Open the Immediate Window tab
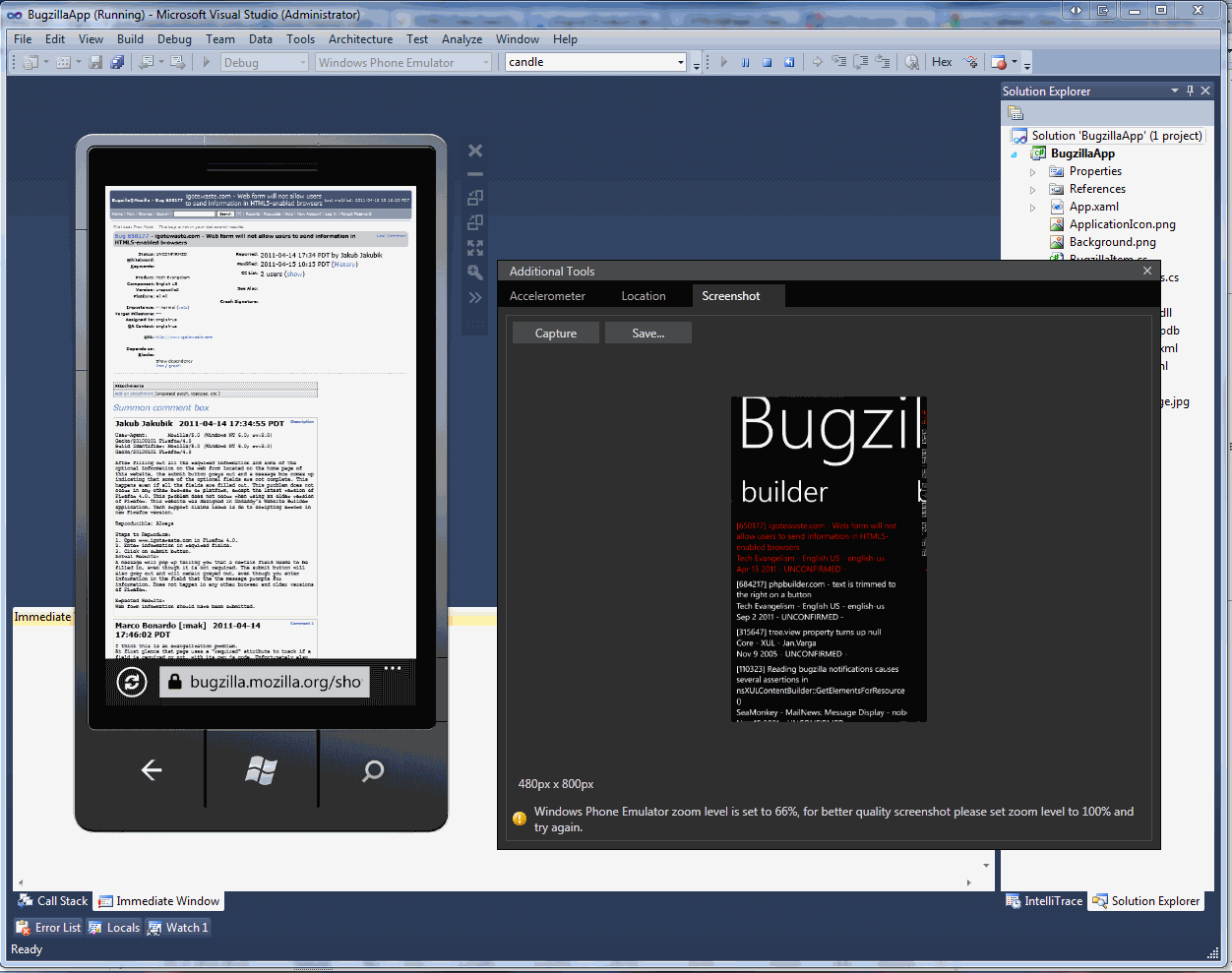The image size is (1232, 973). [x=159, y=901]
